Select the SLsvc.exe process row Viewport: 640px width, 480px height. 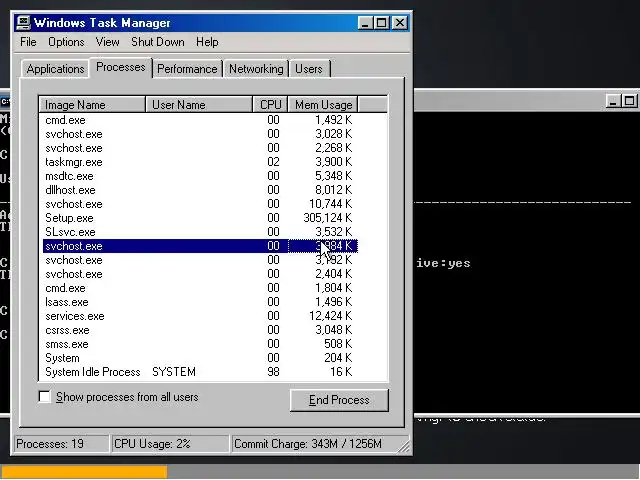click(200, 232)
